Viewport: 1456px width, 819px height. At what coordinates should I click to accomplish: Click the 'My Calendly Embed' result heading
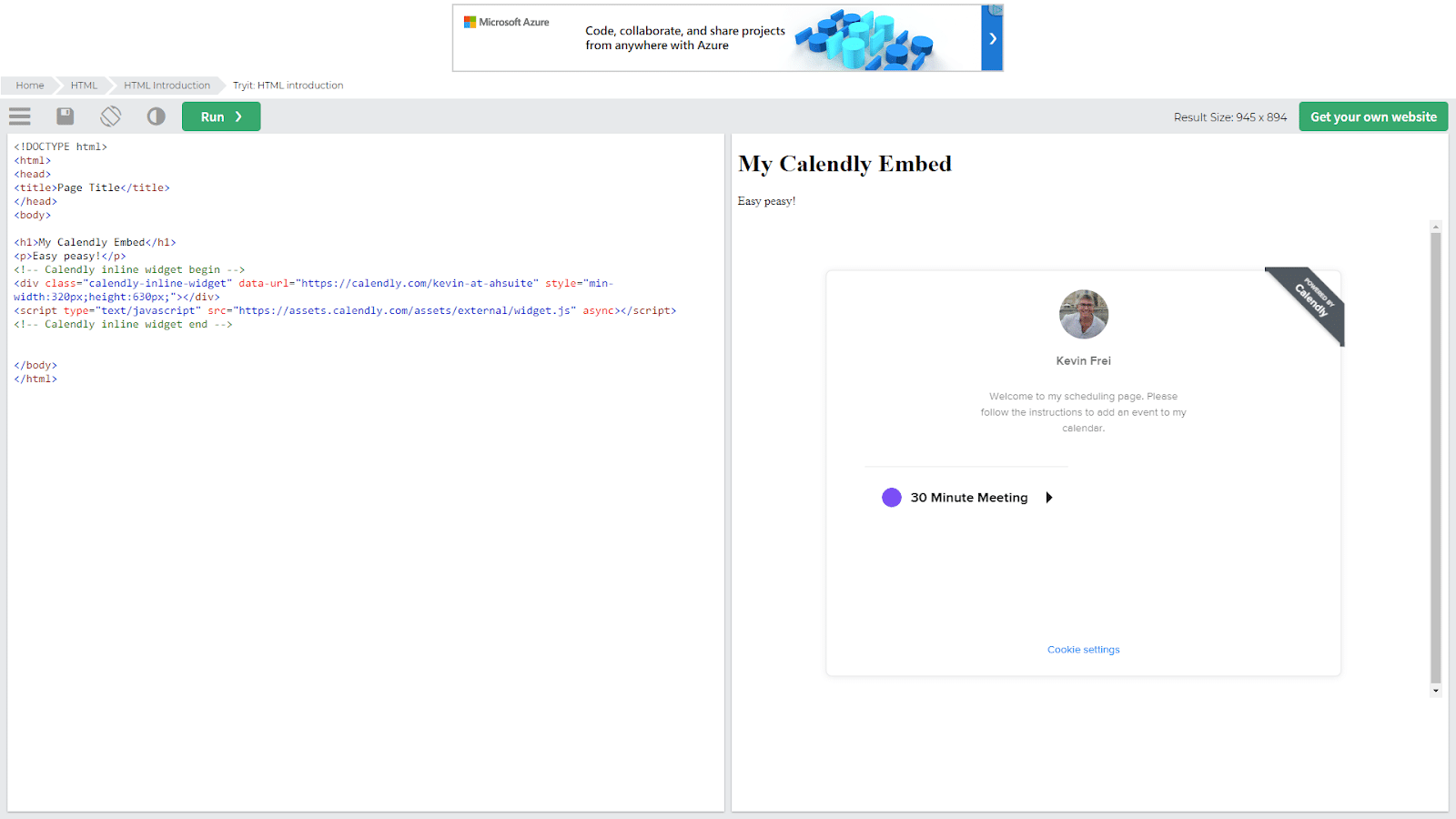(x=844, y=164)
